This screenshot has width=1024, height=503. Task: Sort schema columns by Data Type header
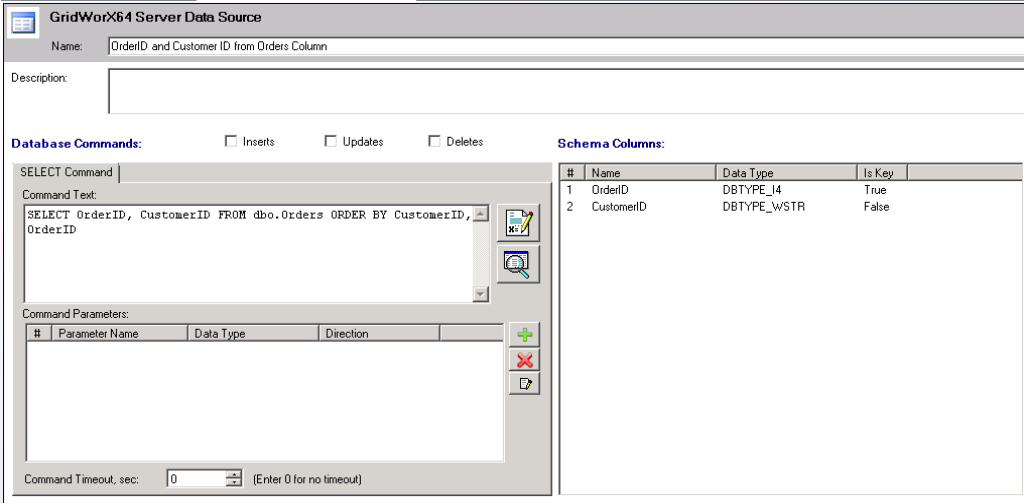click(786, 173)
